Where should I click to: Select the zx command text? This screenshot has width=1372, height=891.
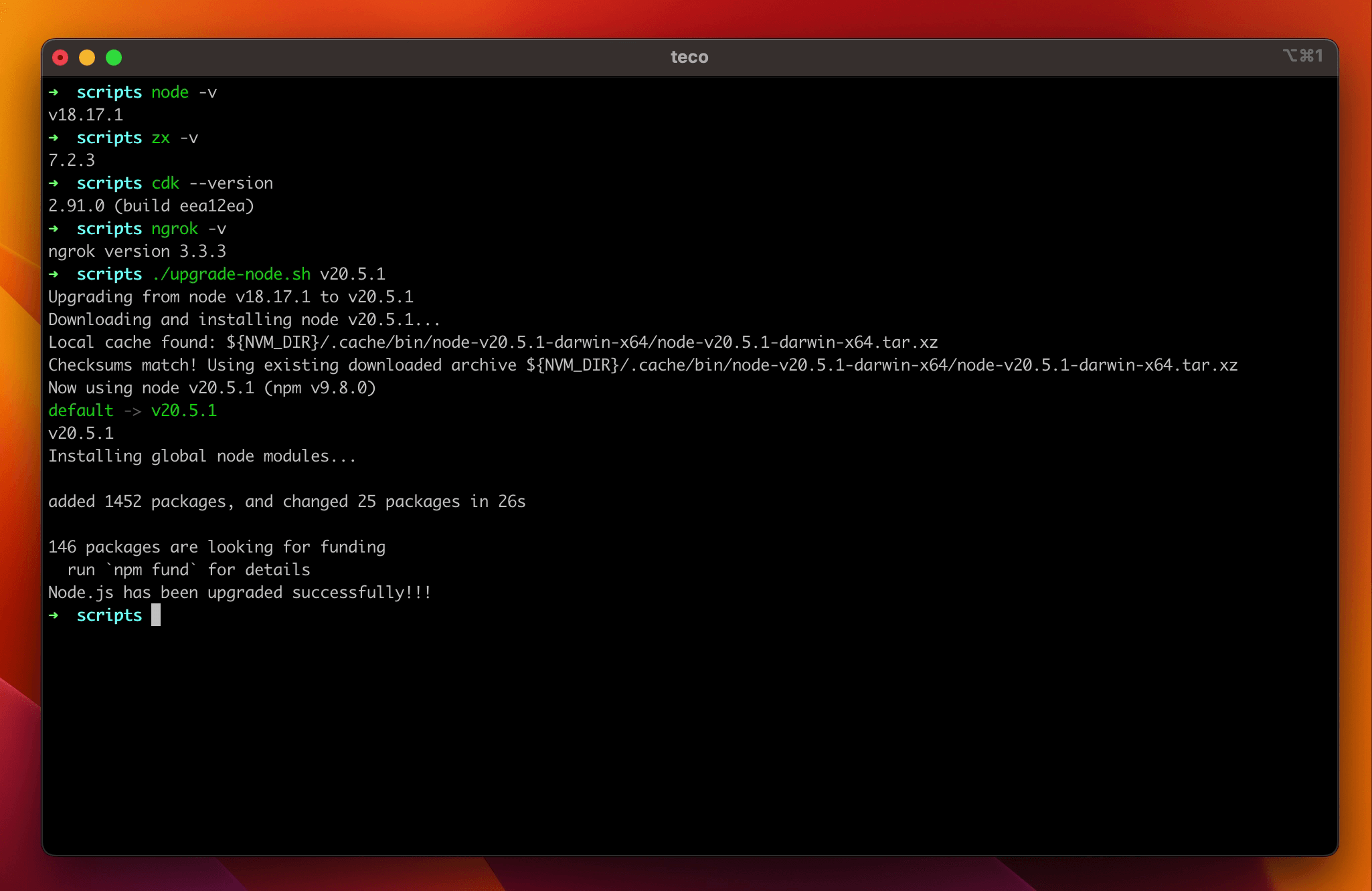(159, 138)
